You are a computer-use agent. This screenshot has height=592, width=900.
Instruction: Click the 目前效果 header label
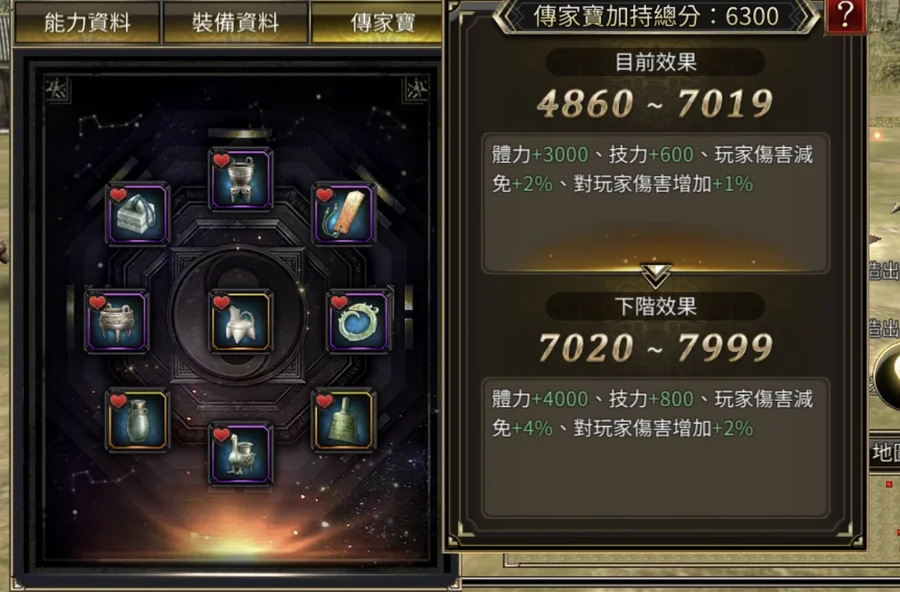655,62
